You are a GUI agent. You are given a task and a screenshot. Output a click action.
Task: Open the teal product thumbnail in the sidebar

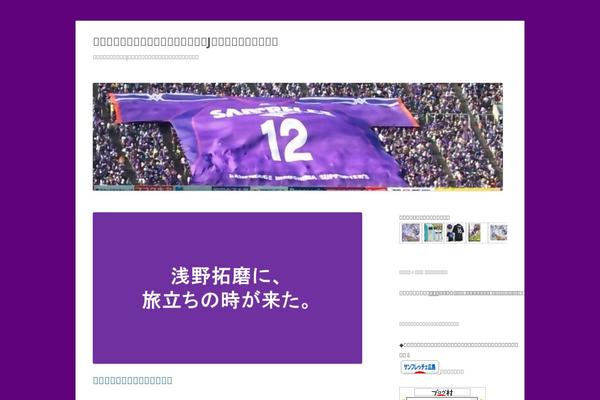pos(433,233)
